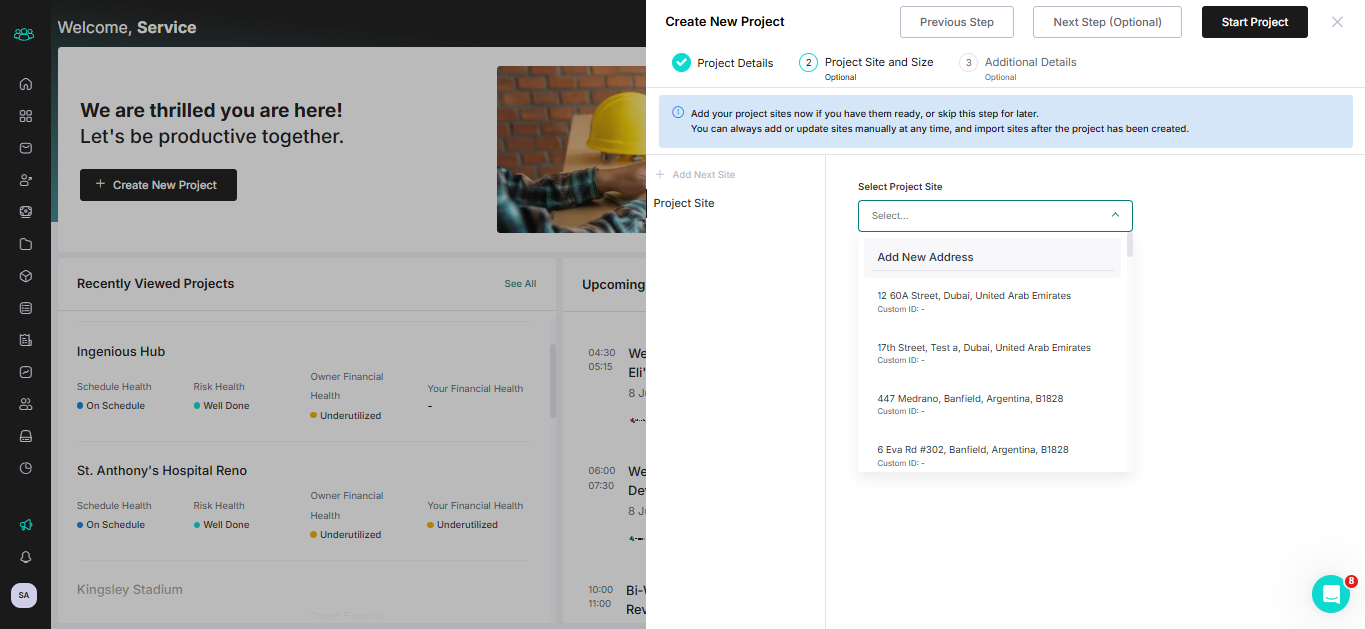Viewport: 1365px width, 629px height.
Task: Open the list icon in sidebar
Action: (26, 308)
